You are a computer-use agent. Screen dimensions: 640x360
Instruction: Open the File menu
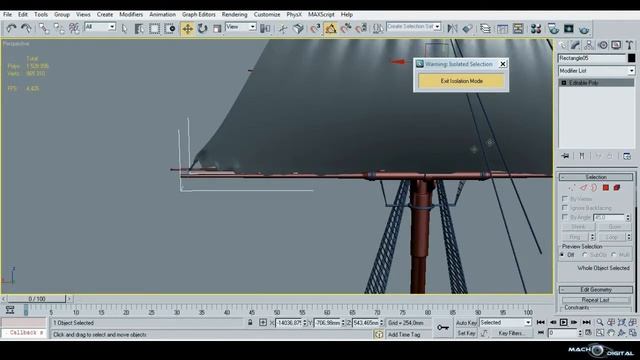click(7, 14)
